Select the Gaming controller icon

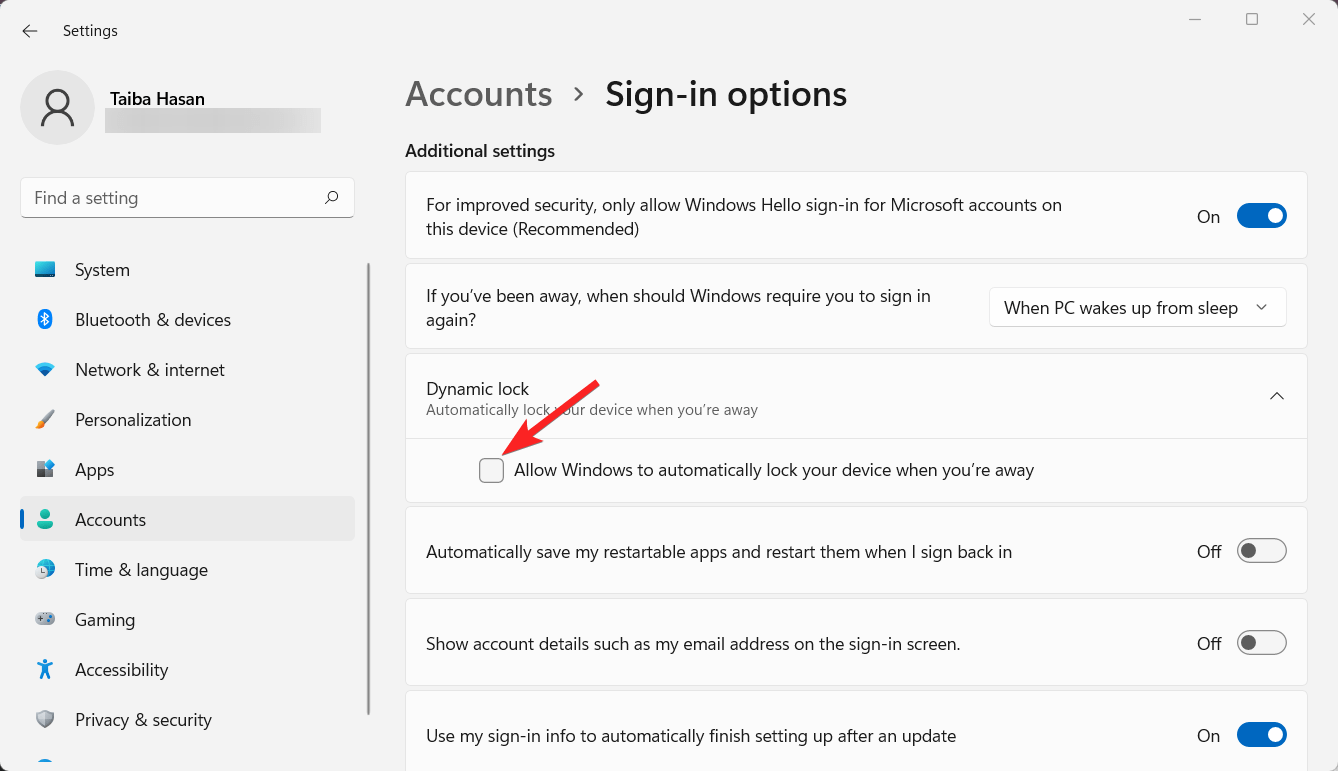[45, 620]
